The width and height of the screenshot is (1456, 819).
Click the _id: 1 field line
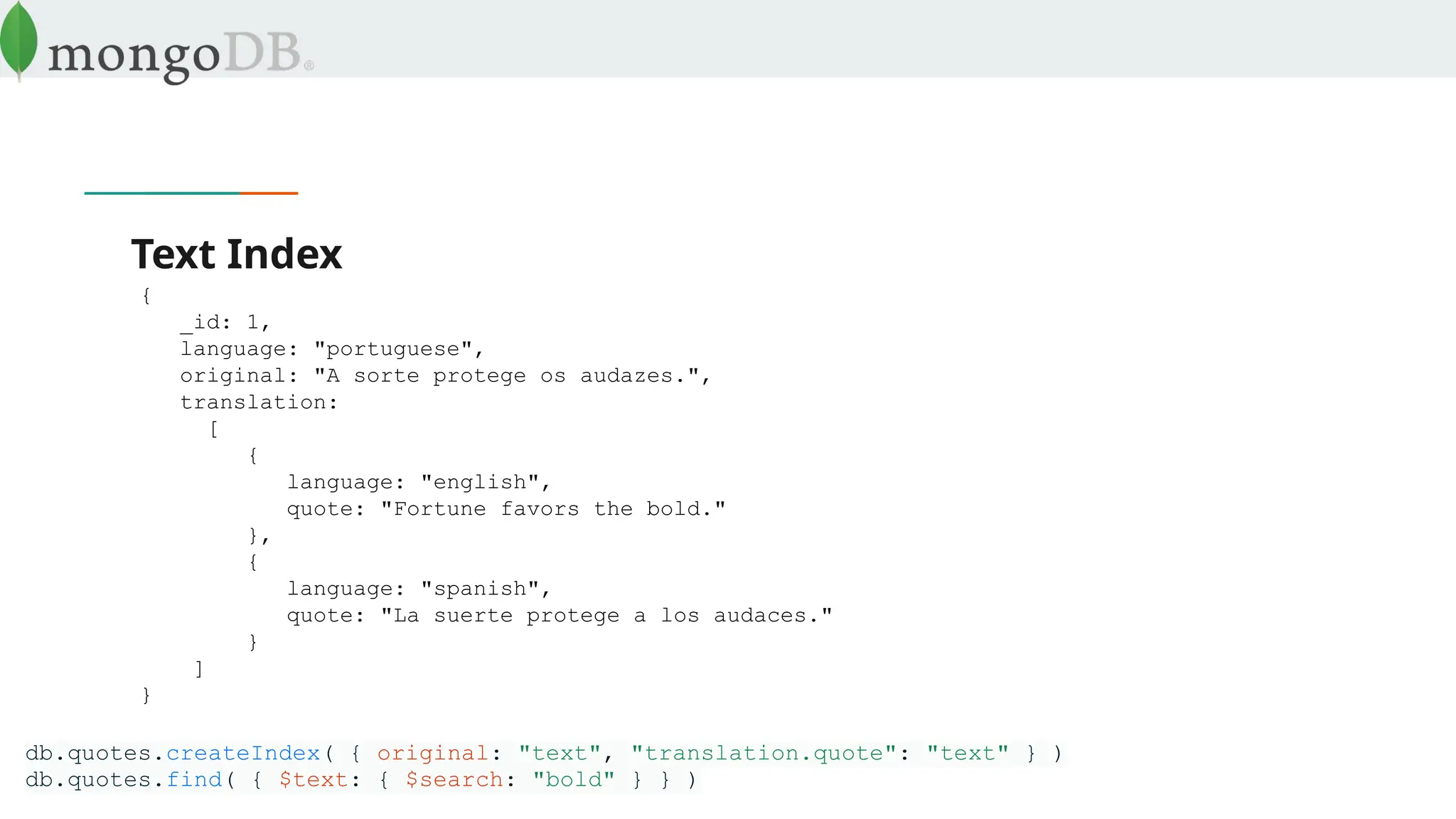(x=225, y=323)
